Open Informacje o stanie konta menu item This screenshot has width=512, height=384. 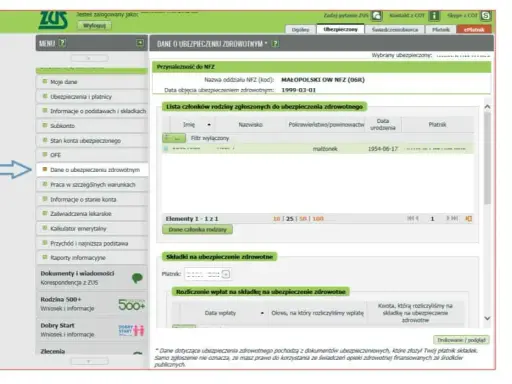tap(92, 199)
